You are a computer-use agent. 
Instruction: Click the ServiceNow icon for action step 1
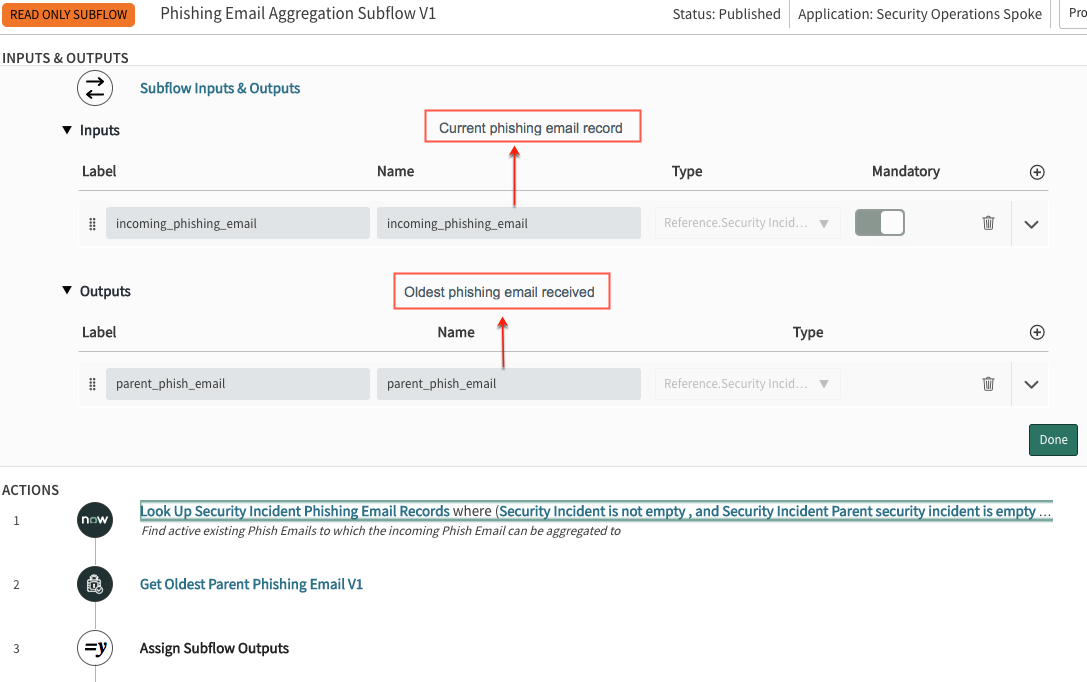[95, 520]
